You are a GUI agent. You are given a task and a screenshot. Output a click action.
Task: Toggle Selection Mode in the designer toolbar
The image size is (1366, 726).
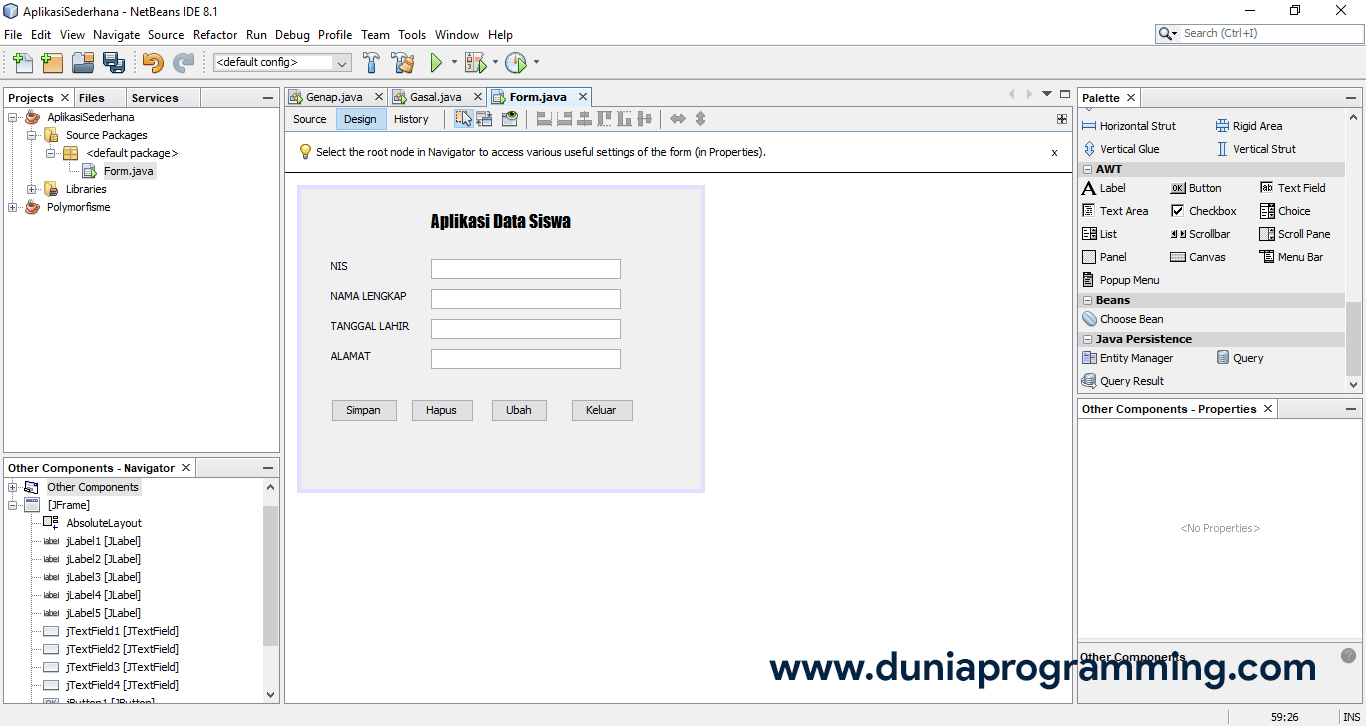pyautogui.click(x=462, y=118)
